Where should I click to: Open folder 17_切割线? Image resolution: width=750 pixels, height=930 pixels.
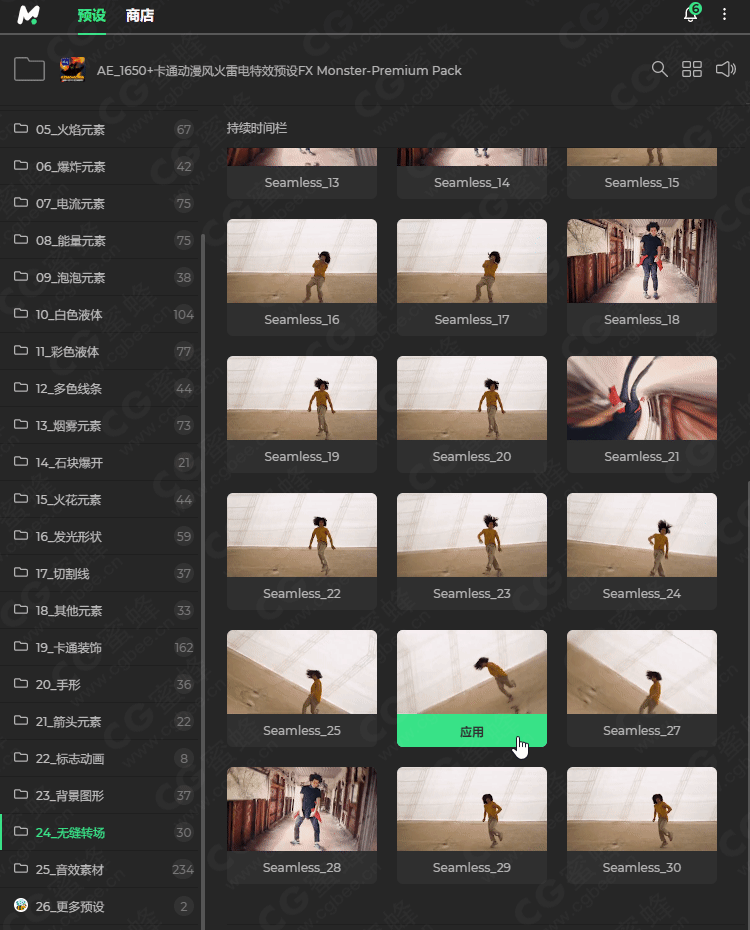(100, 574)
